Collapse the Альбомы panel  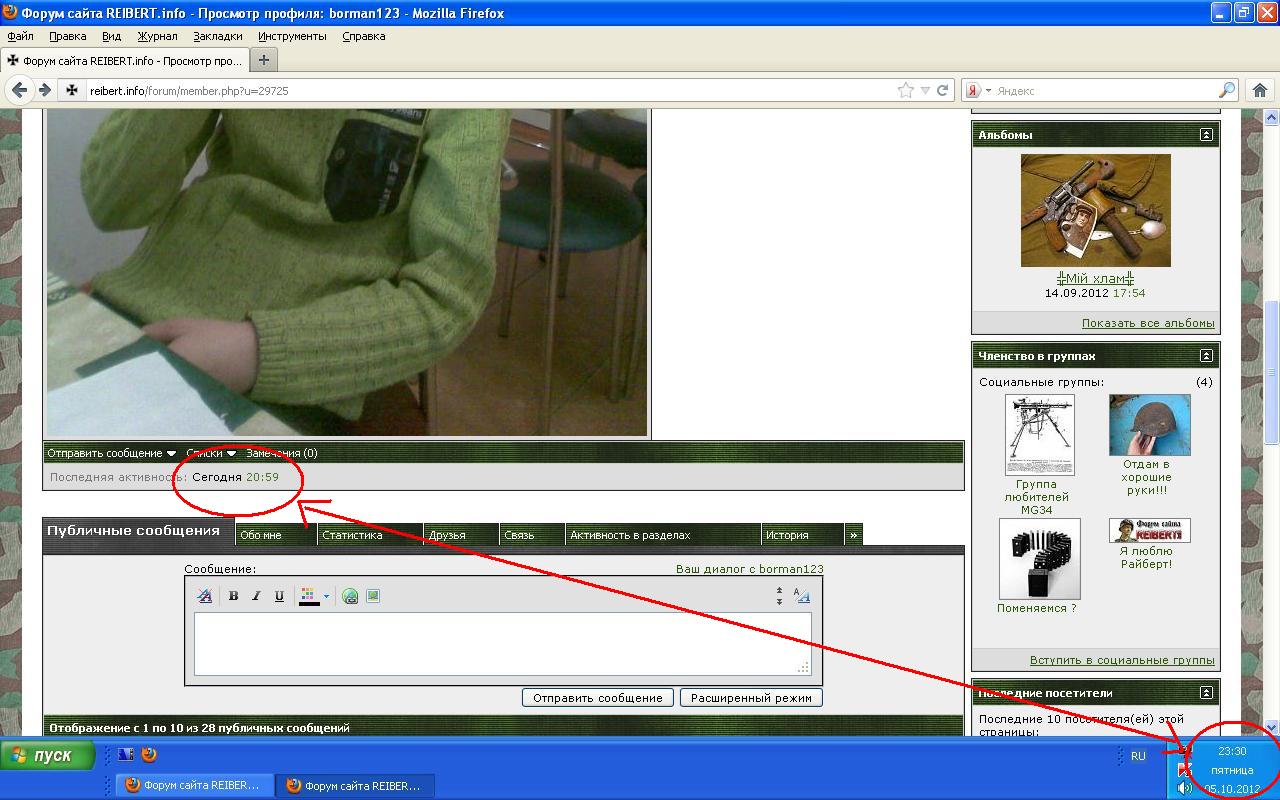1206,135
